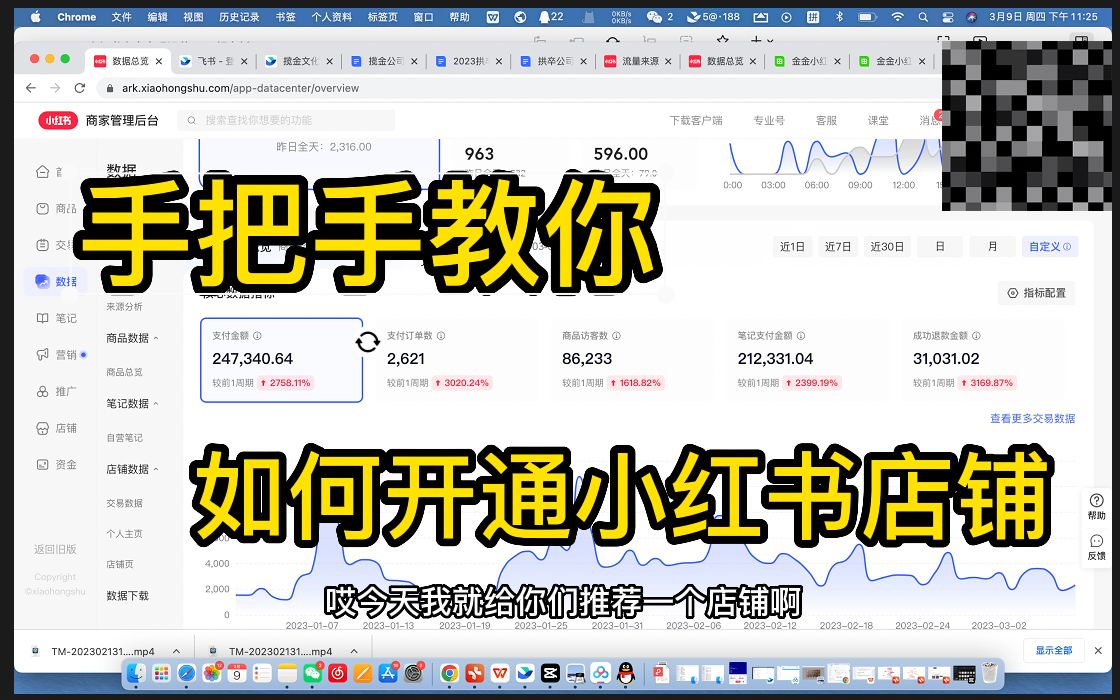Close the 流量来源 browser tab
The width and height of the screenshot is (1120, 700).
668,61
